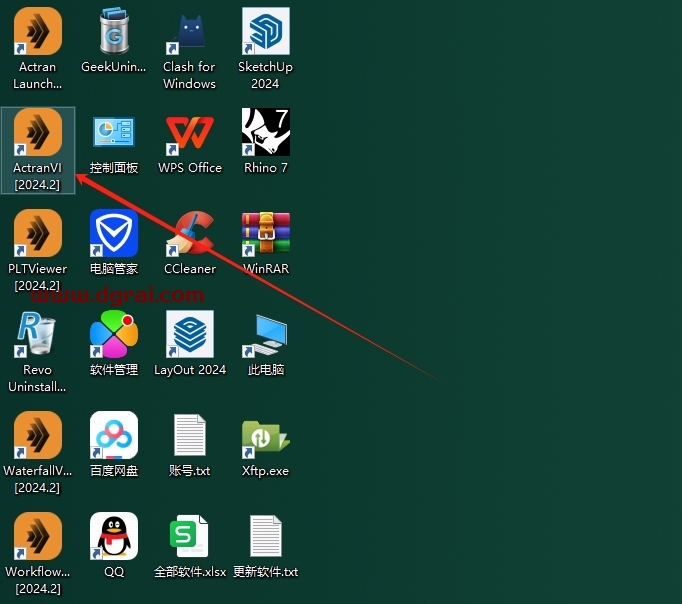Select the CCleaner shortcut icon
Viewport: 682px width, 604px height.
[x=190, y=233]
